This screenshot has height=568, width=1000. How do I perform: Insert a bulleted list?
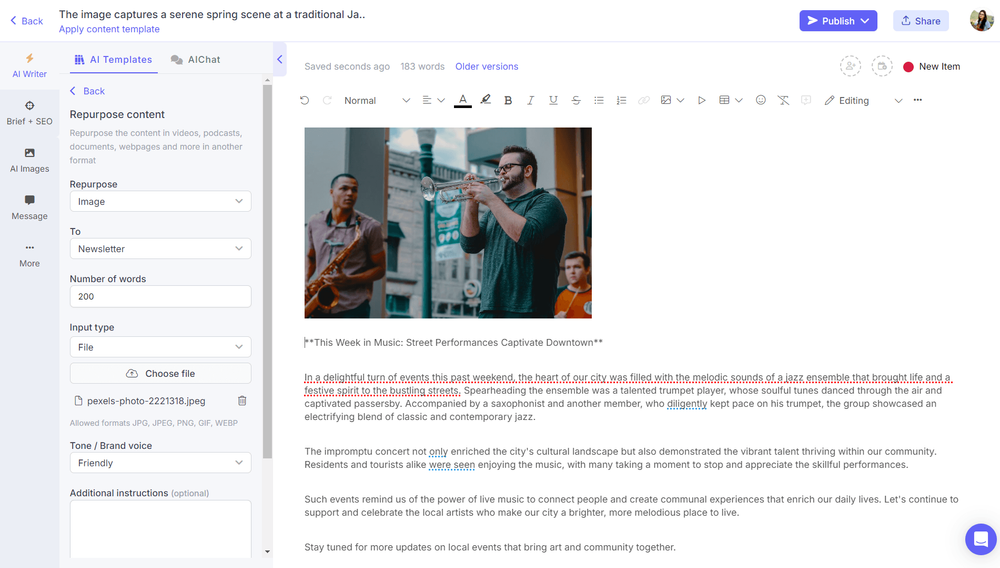pyautogui.click(x=598, y=101)
